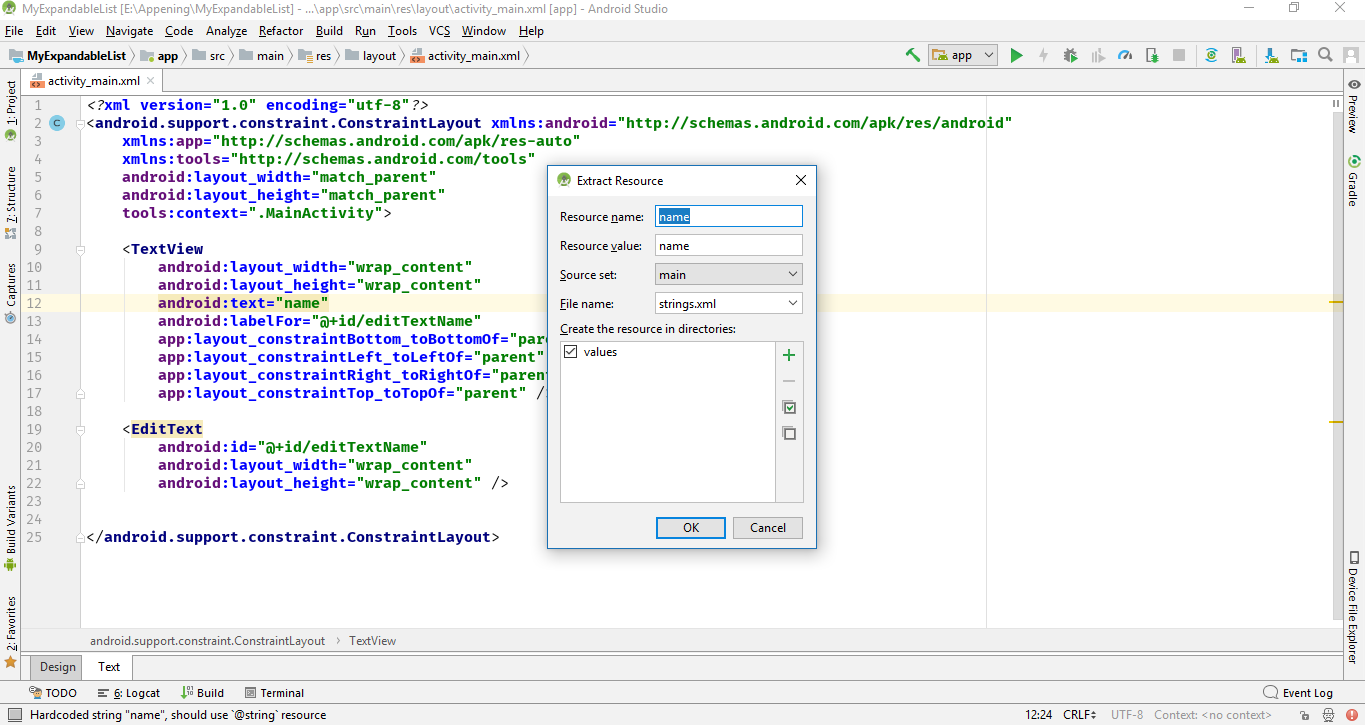
Task: Add a new resource directory with the plus icon
Action: coord(789,354)
